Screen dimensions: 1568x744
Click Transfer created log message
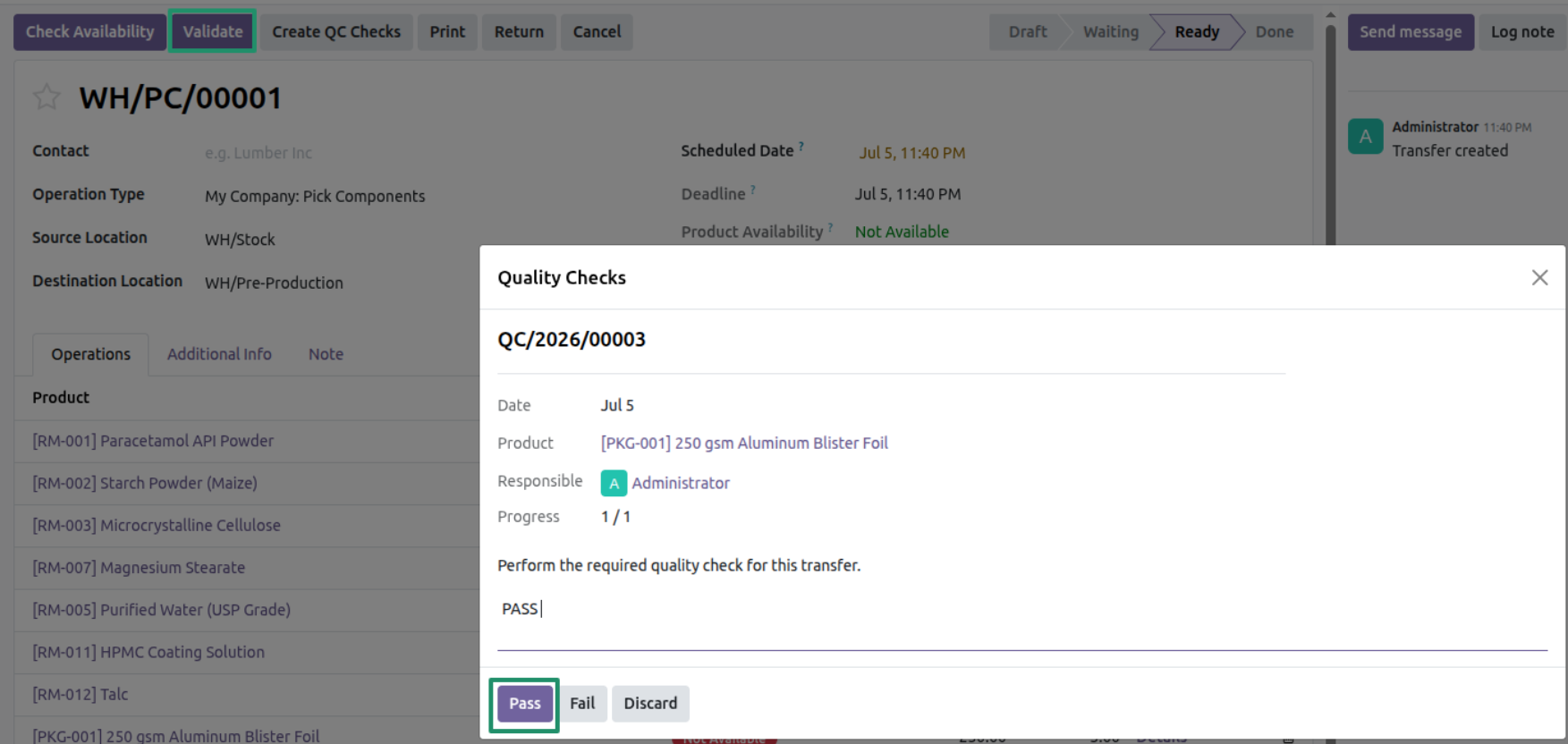tap(1450, 151)
